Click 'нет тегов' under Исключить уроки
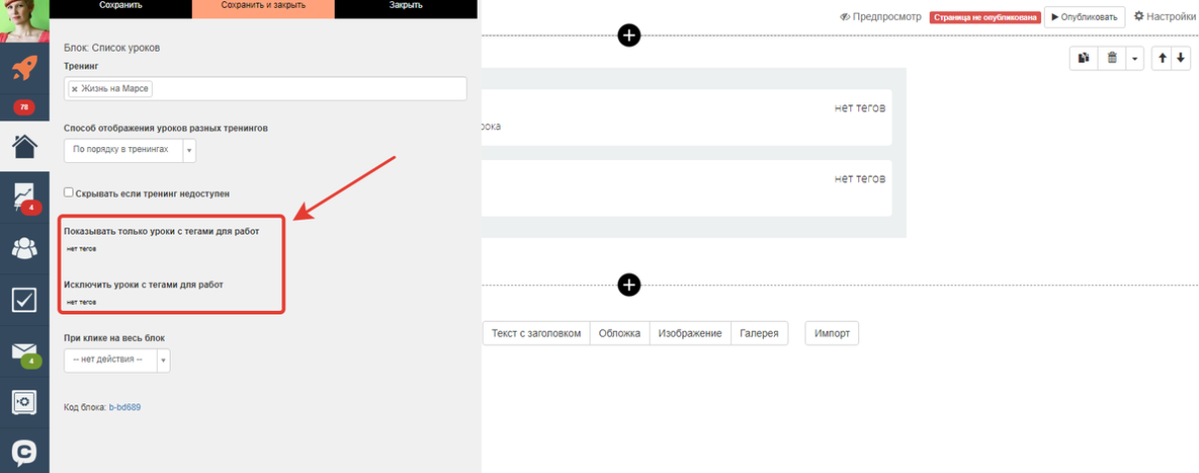Image resolution: width=1199 pixels, height=473 pixels. point(81,302)
